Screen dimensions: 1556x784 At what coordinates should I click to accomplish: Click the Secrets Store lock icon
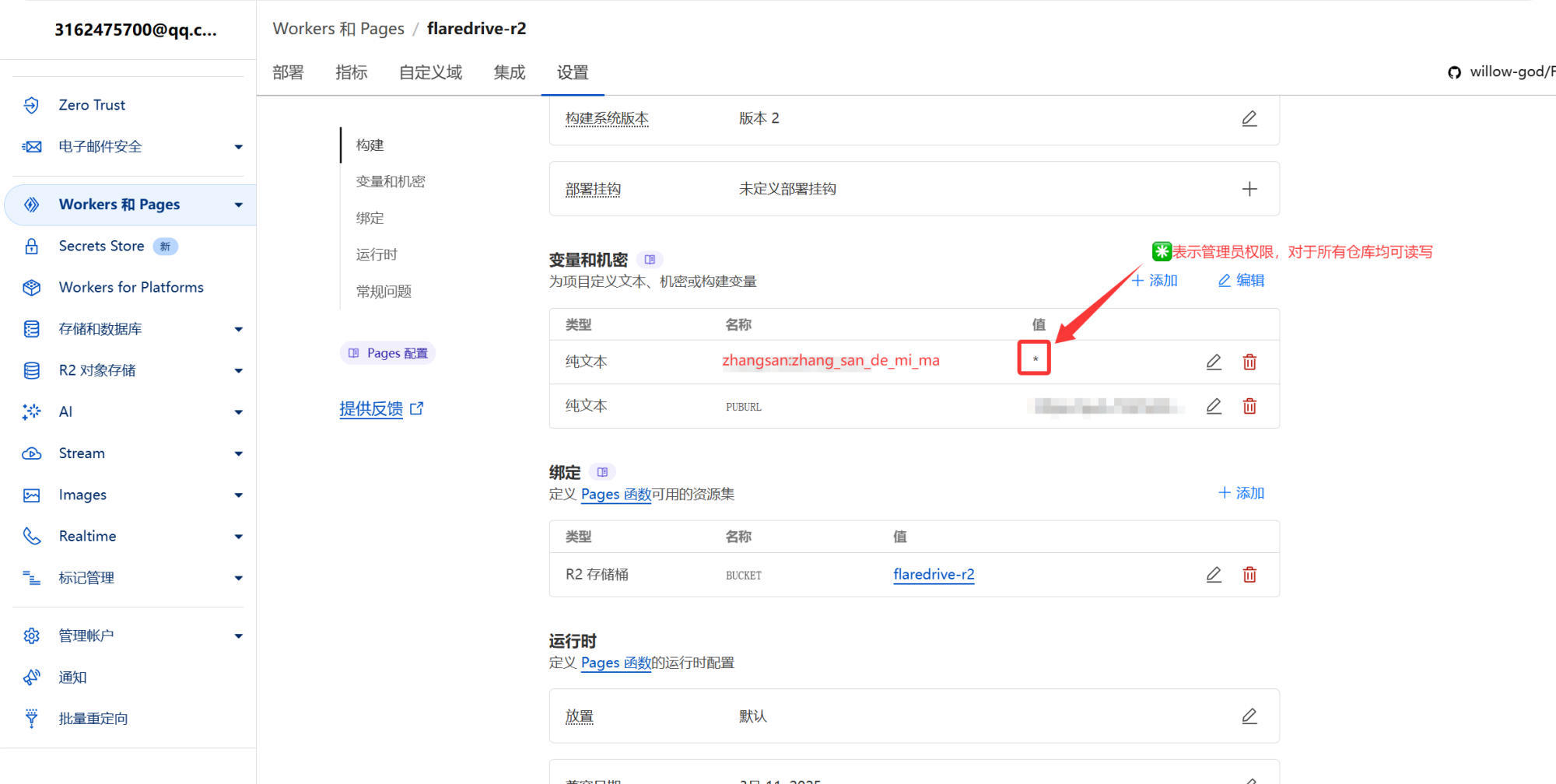[31, 246]
